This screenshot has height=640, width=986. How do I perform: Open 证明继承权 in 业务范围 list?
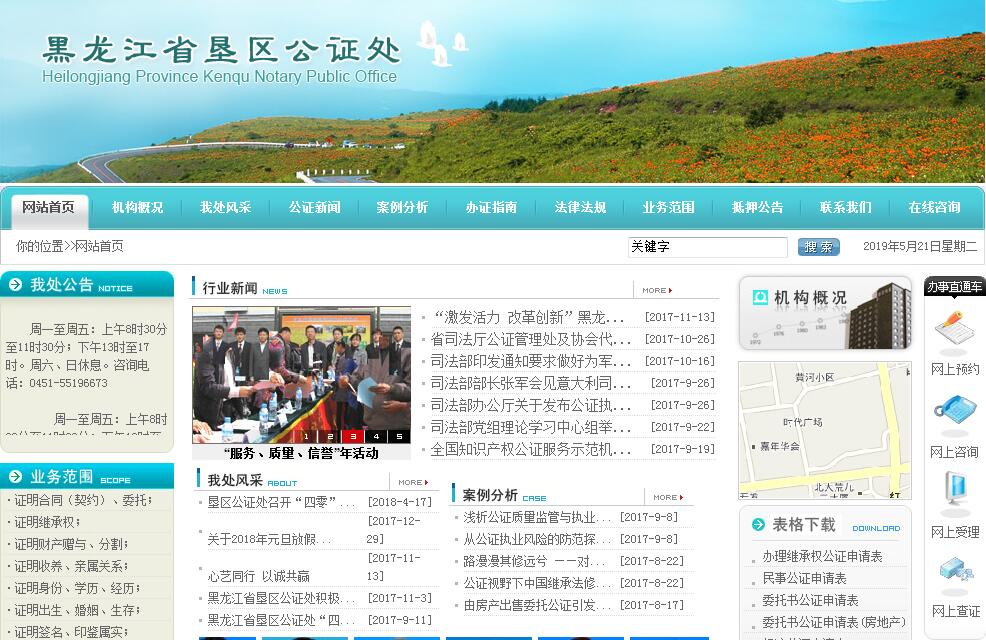tap(46, 522)
